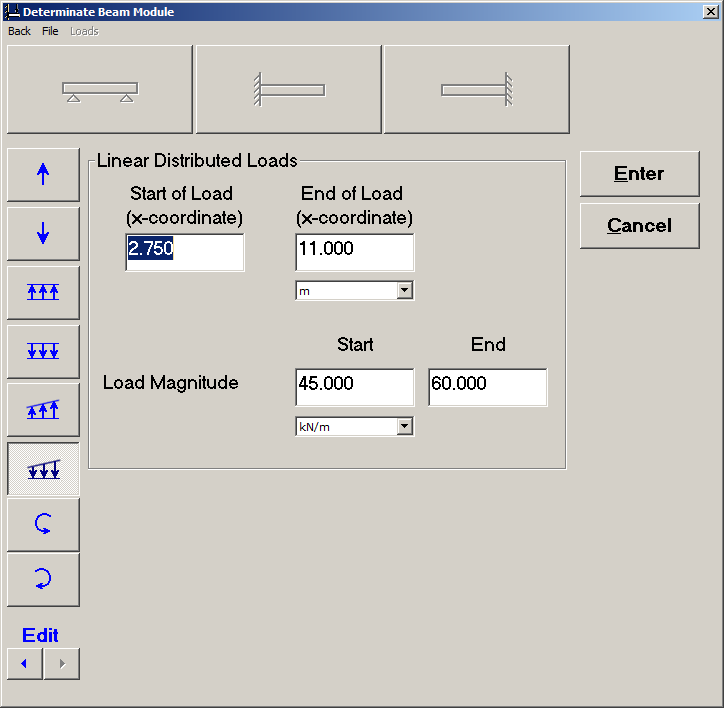Choose the right-fixed cantilever beam icon
Image resolution: width=724 pixels, height=708 pixels.
tap(477, 90)
